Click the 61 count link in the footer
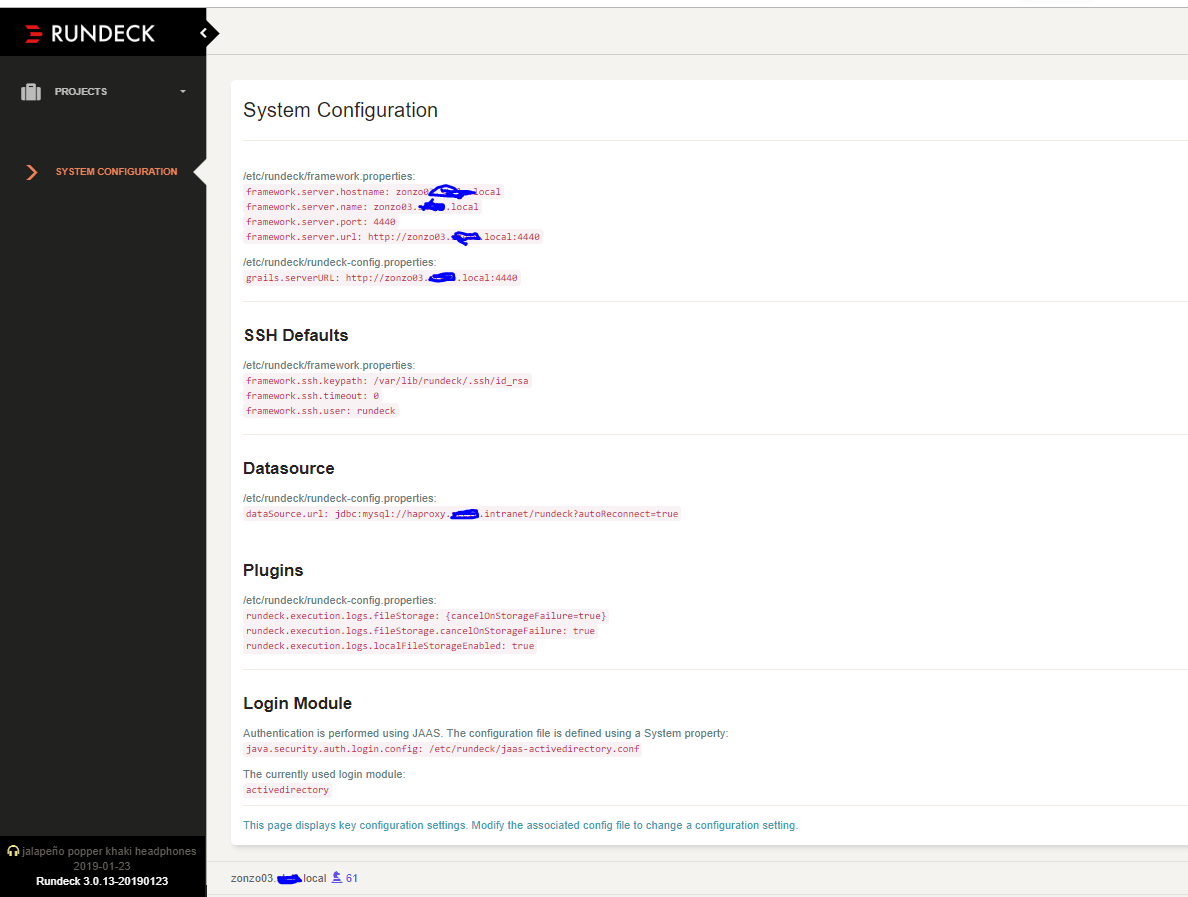 (352, 878)
